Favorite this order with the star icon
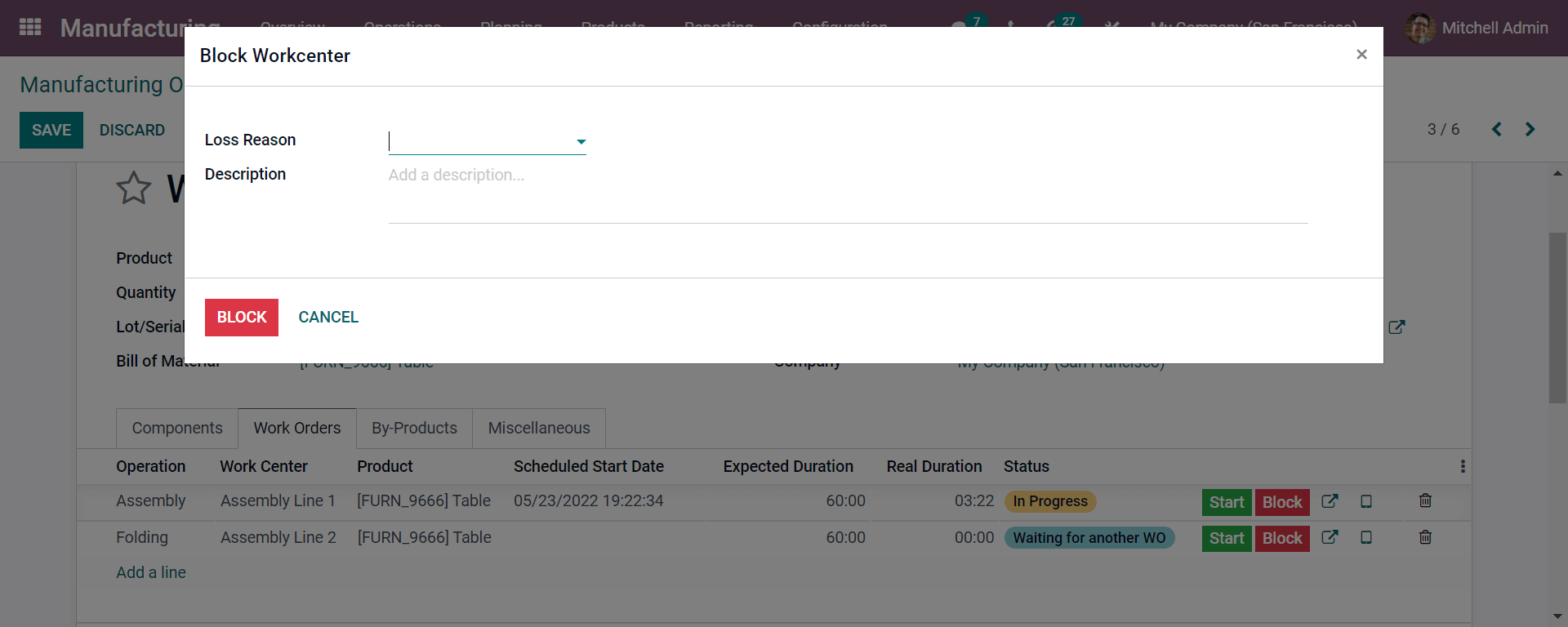The width and height of the screenshot is (1568, 627). (x=134, y=189)
